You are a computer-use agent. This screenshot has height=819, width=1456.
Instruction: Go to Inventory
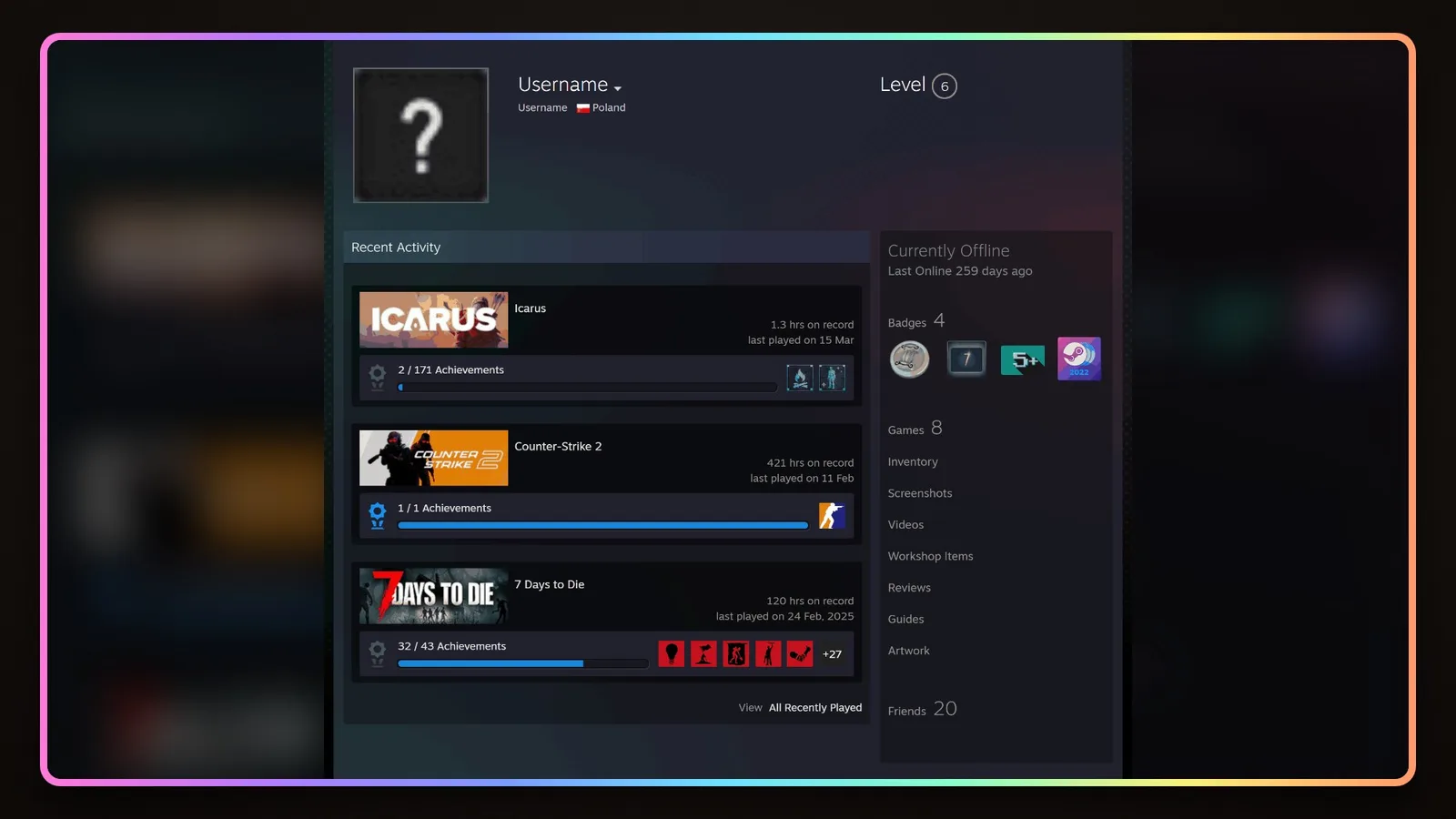913,462
